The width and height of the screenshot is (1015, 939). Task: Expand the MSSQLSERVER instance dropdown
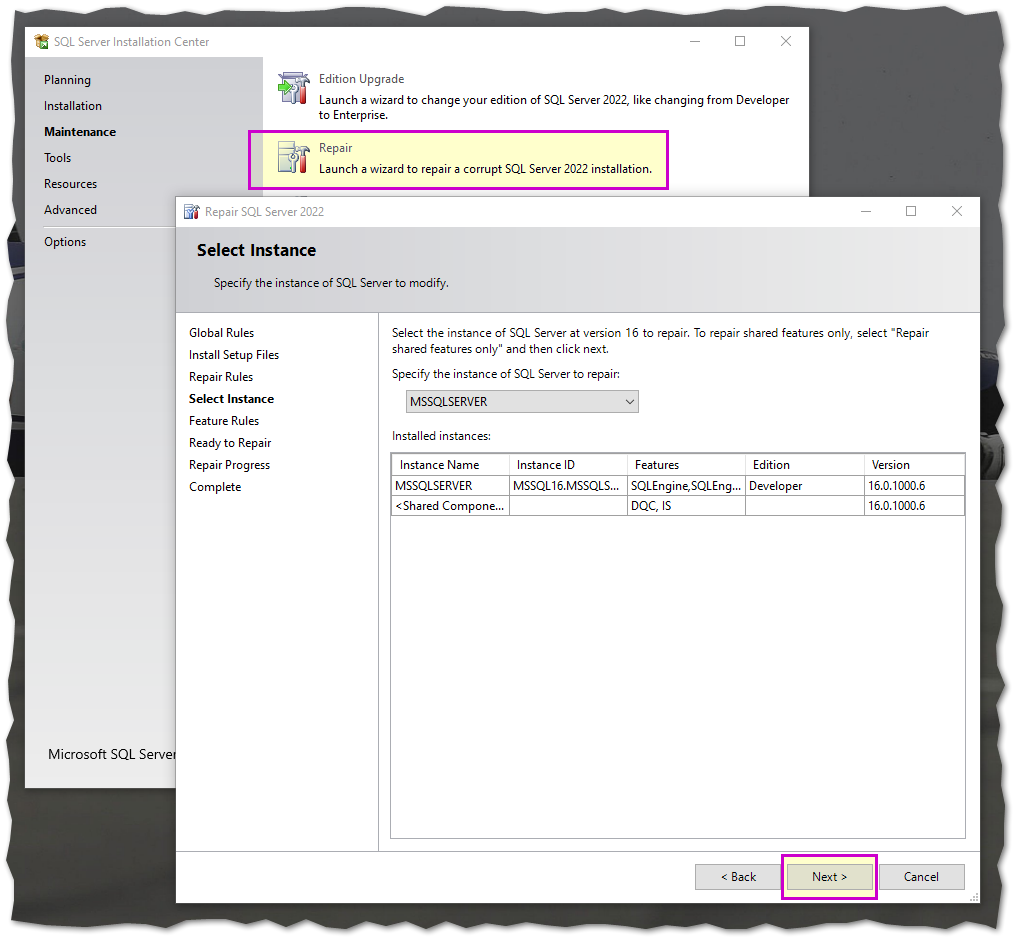(522, 402)
